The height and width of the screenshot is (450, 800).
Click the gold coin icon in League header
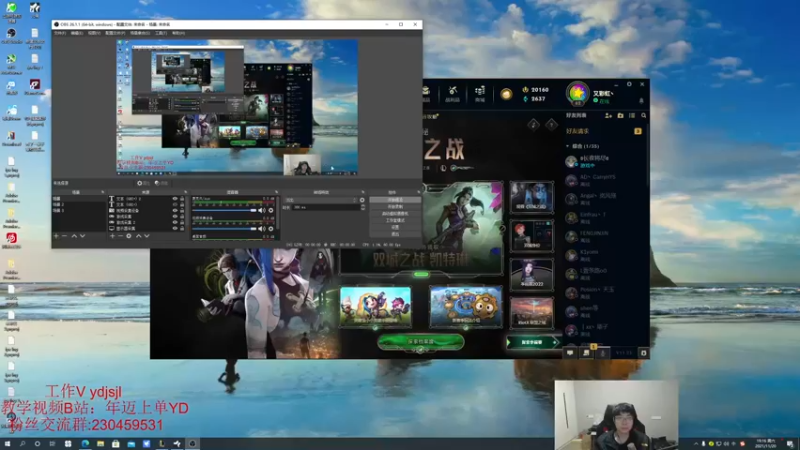click(506, 94)
